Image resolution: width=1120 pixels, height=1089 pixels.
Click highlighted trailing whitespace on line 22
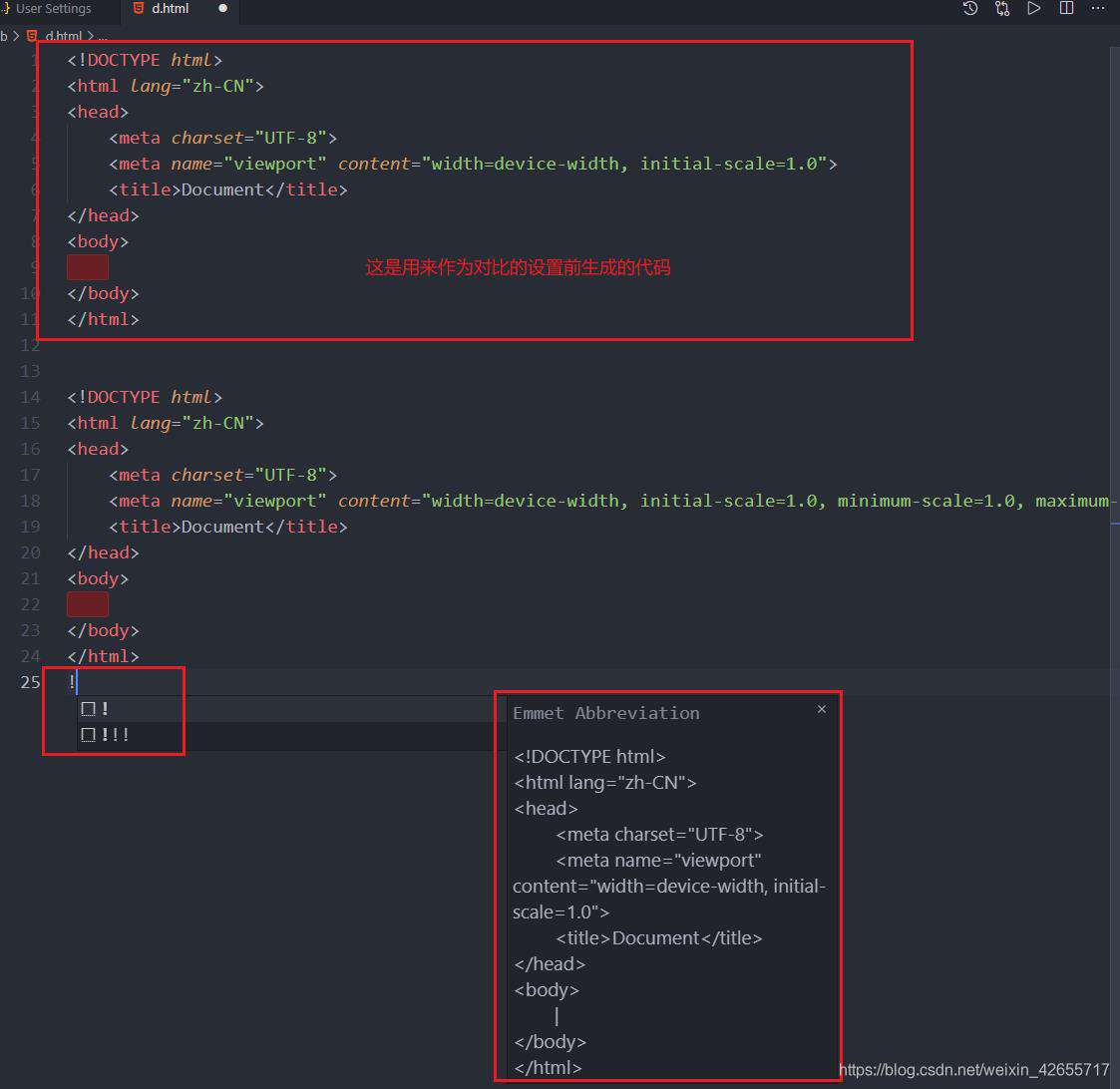[88, 605]
